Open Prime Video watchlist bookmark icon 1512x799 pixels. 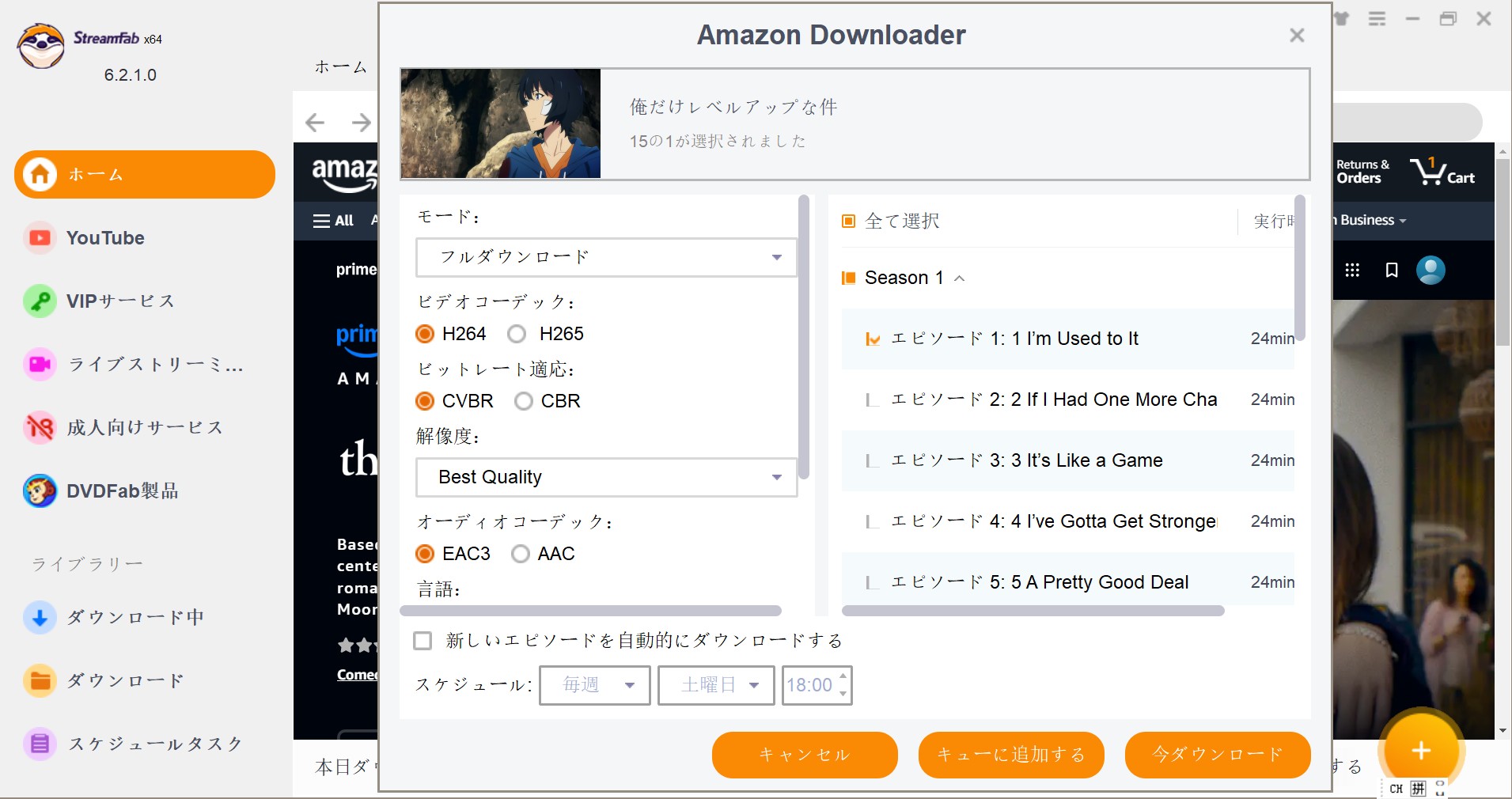(1392, 271)
